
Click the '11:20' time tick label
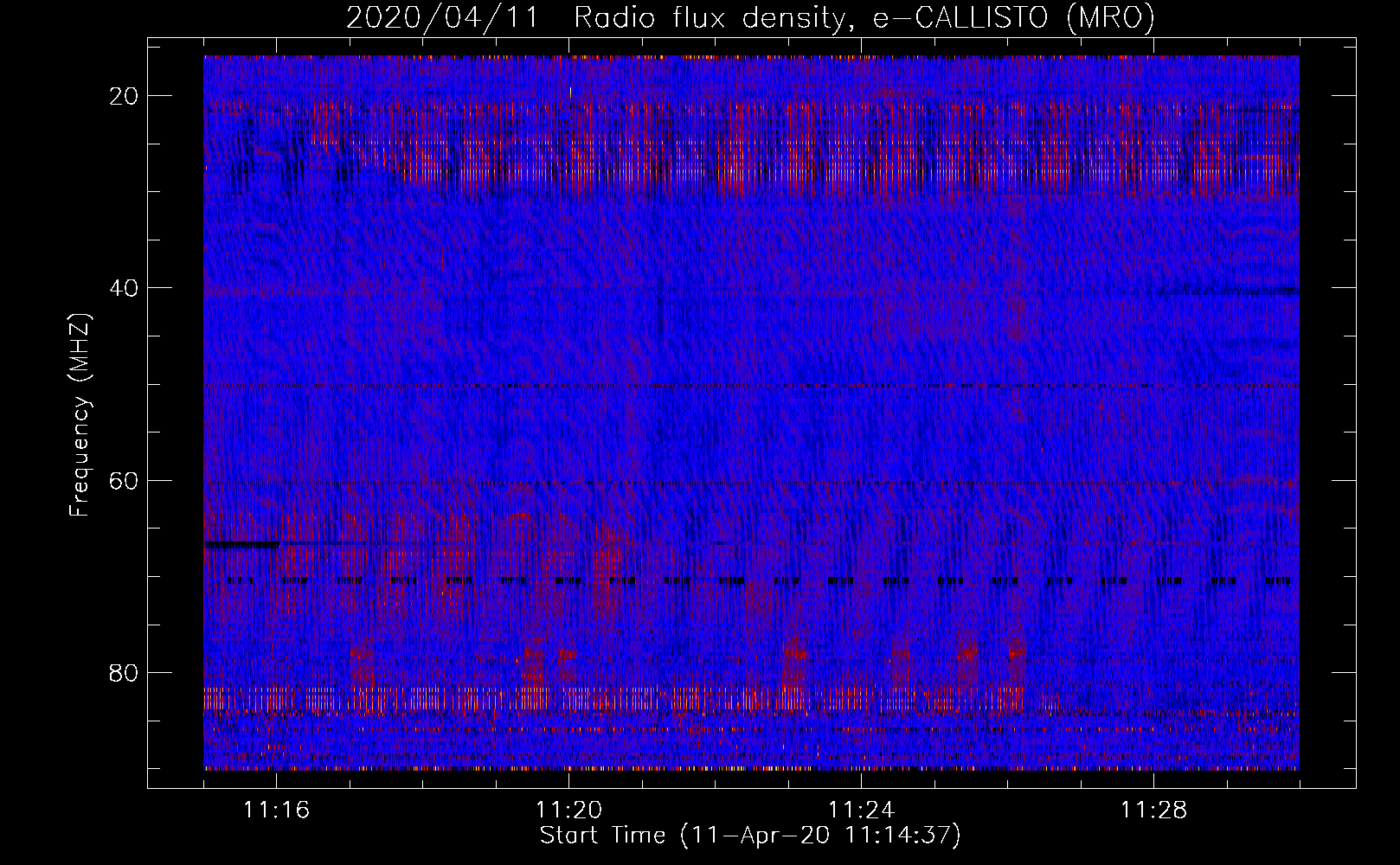pyautogui.click(x=569, y=810)
